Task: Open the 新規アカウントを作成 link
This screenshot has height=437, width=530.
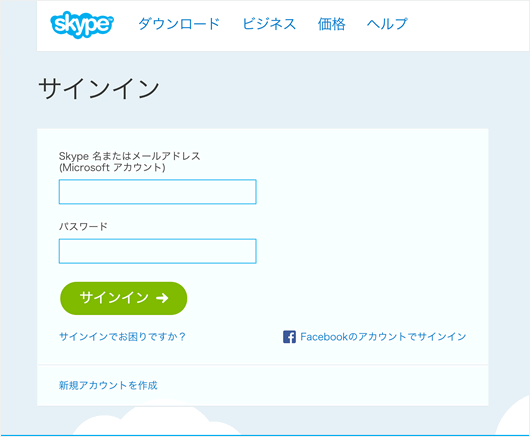Action: tap(108, 385)
